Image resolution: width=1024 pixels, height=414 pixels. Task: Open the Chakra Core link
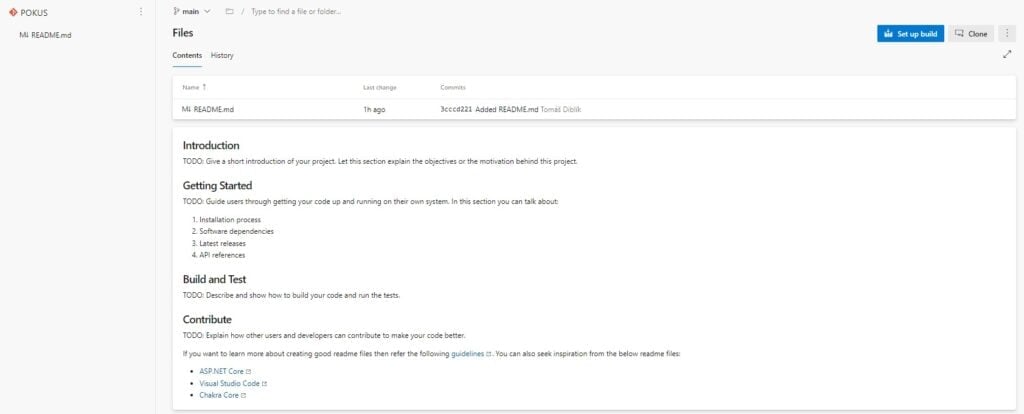[219, 395]
